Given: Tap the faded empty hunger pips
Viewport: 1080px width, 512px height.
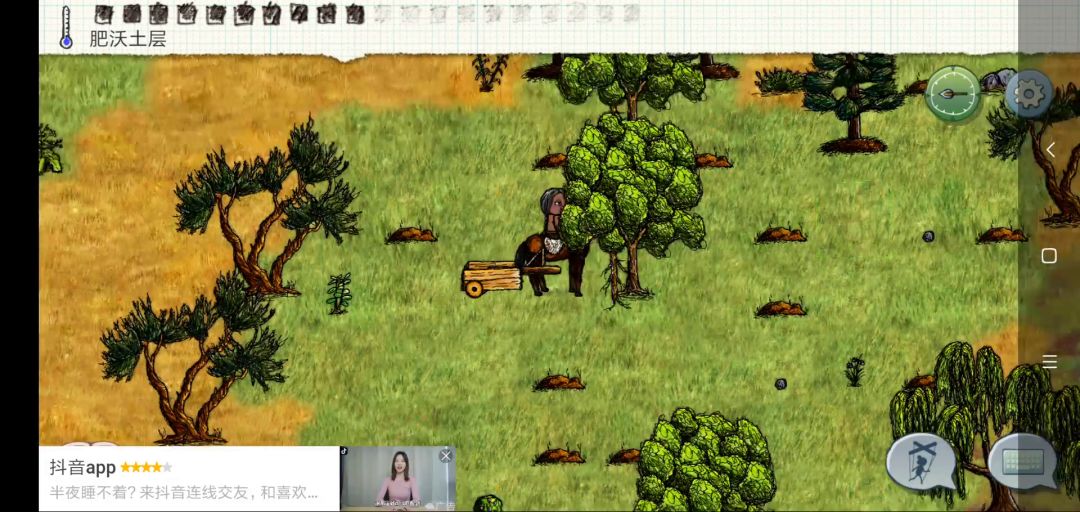Looking at the screenshot, I should point(506,14).
